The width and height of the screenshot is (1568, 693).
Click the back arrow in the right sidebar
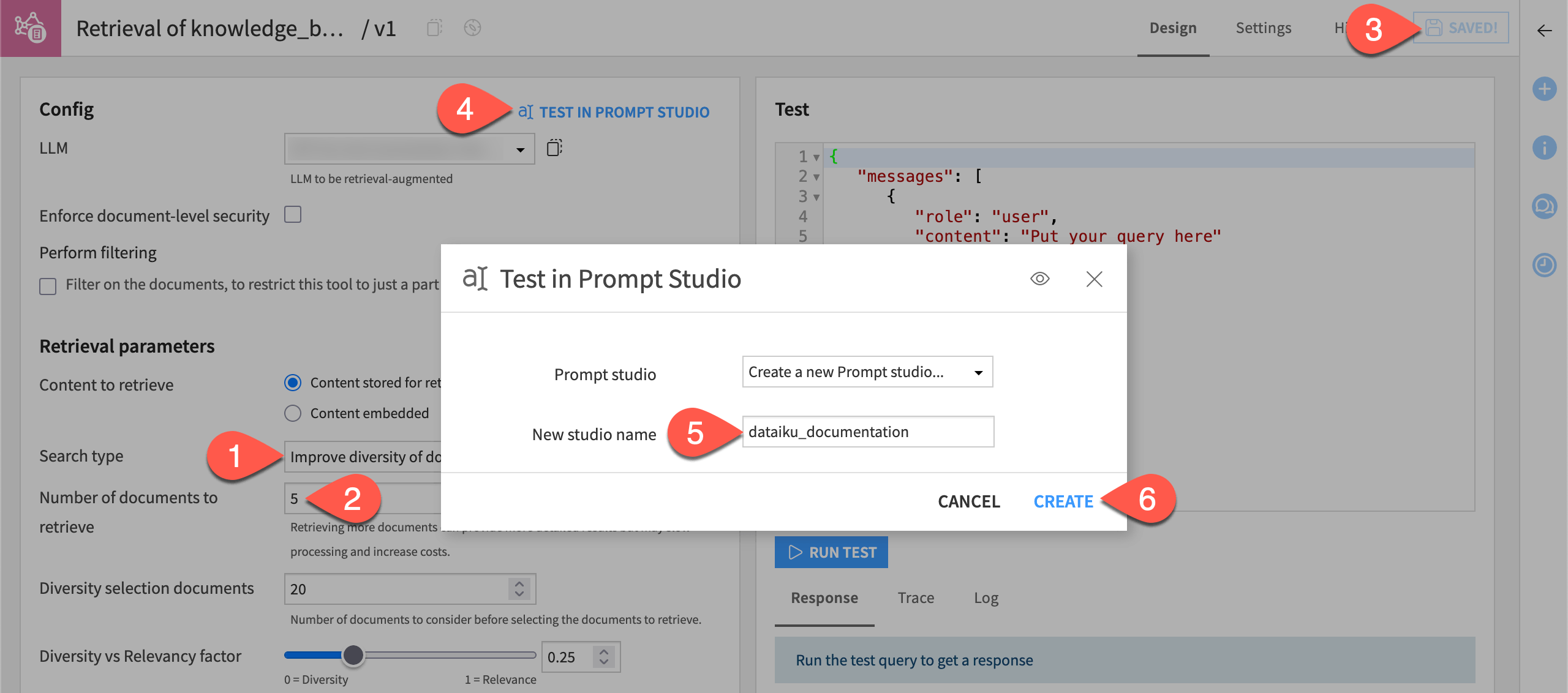coord(1544,31)
